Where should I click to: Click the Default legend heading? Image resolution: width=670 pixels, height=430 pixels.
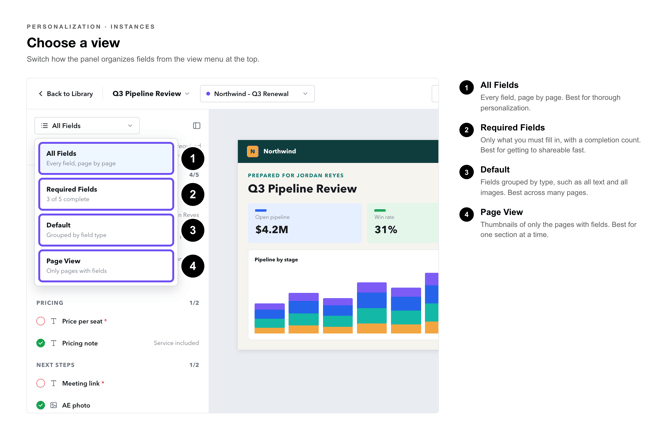click(x=495, y=170)
